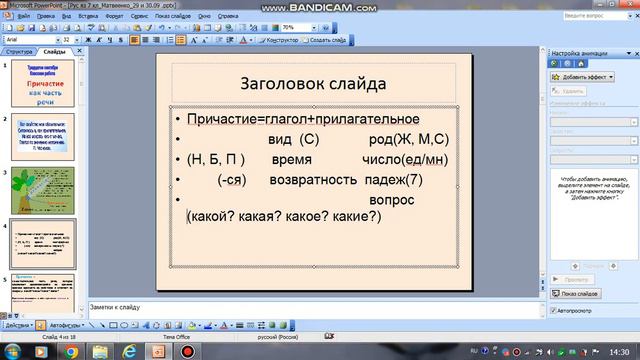This screenshot has height=360, width=640.
Task: Open the Вставка menu
Action: (x=88, y=16)
